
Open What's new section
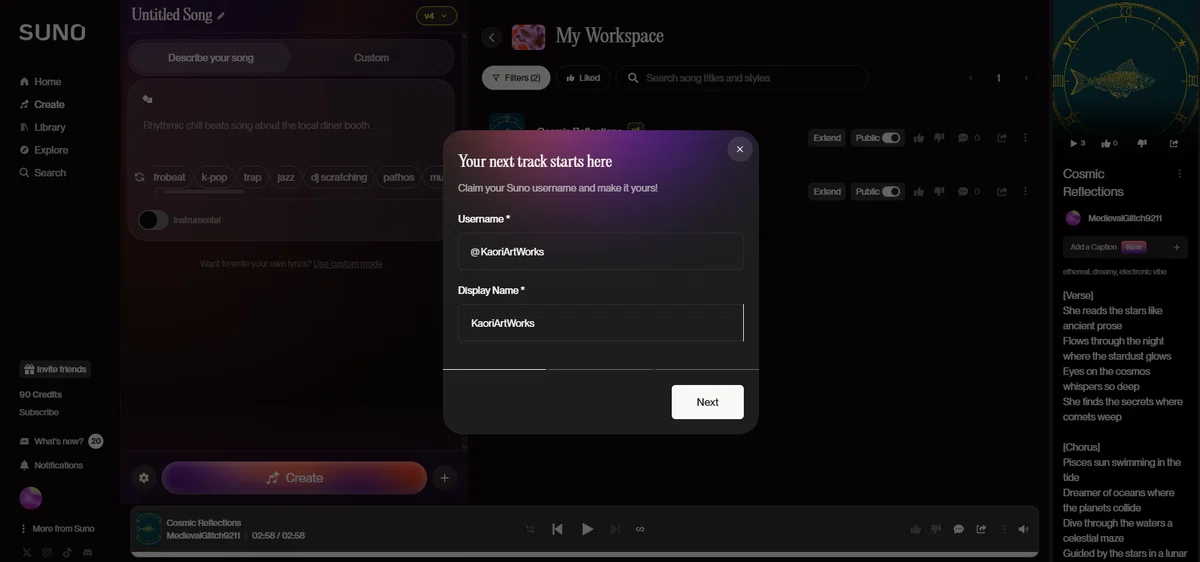(60, 441)
